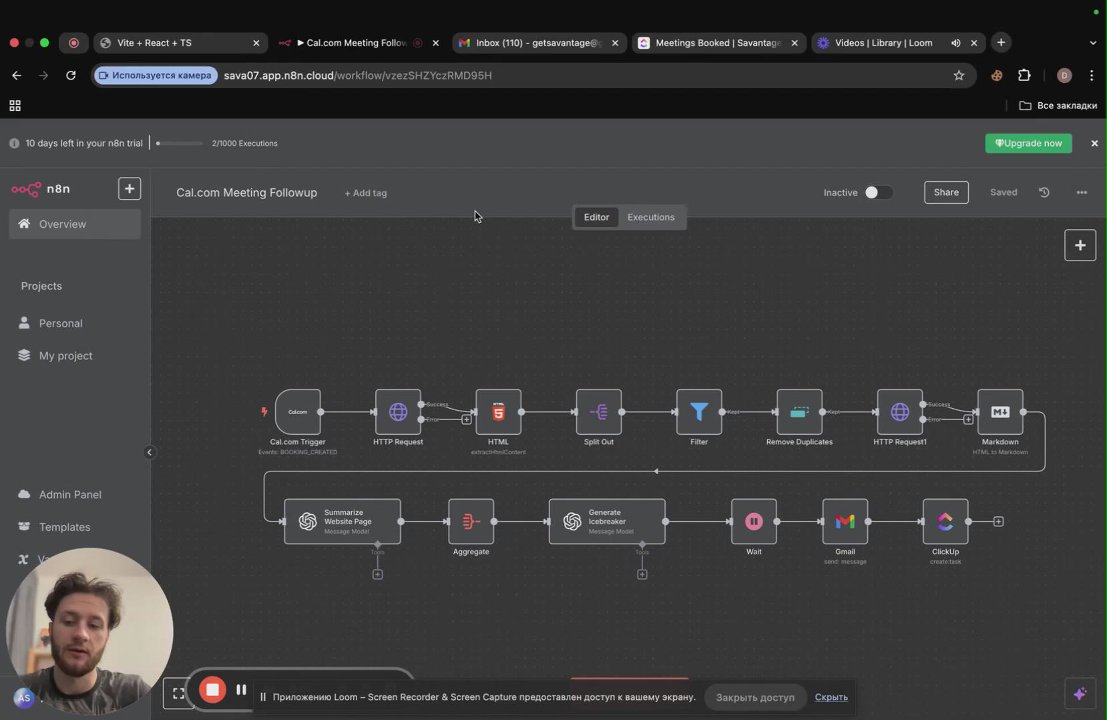Open the HTTP Request node
The height and width of the screenshot is (720, 1107).
point(398,412)
